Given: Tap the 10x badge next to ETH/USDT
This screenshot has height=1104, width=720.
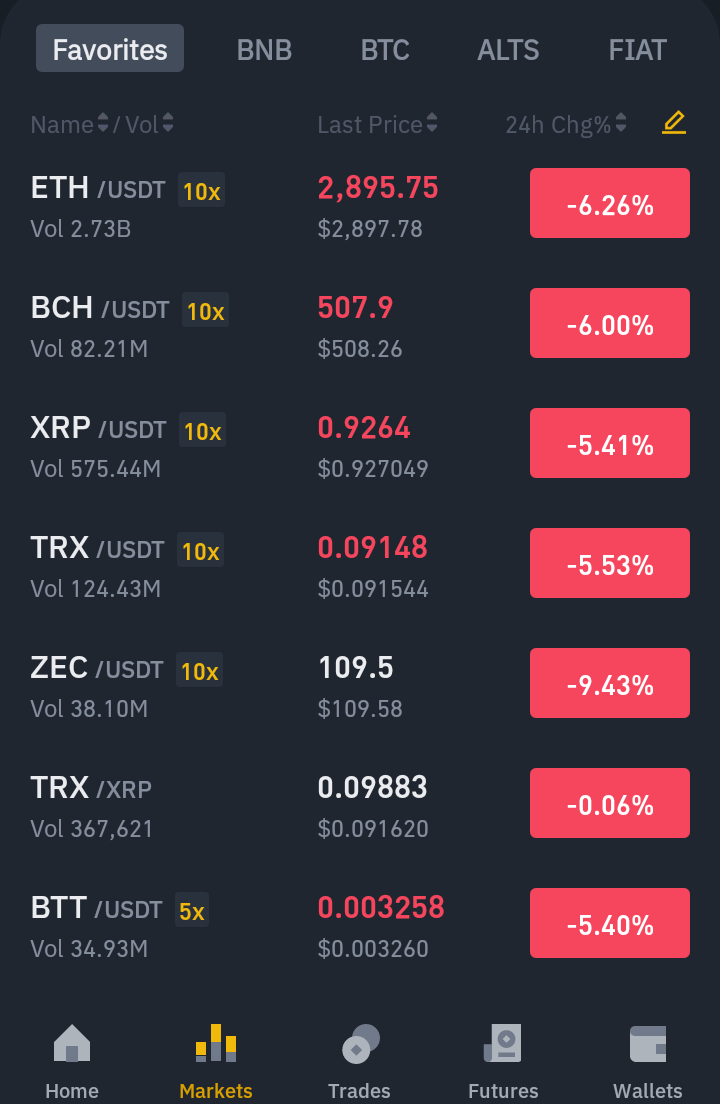Looking at the screenshot, I should click(x=201, y=190).
